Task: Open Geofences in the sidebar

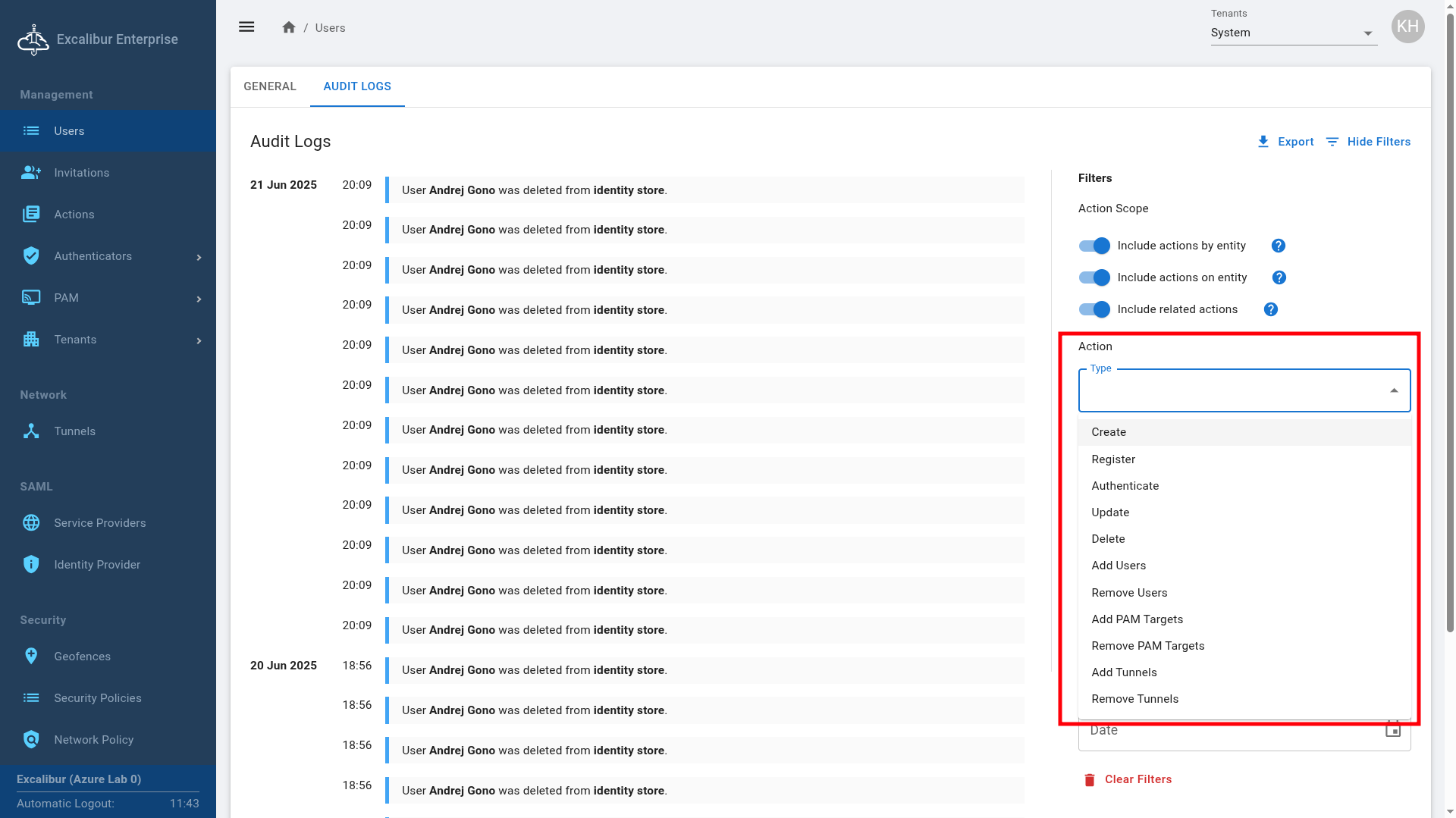Action: pyautogui.click(x=82, y=657)
